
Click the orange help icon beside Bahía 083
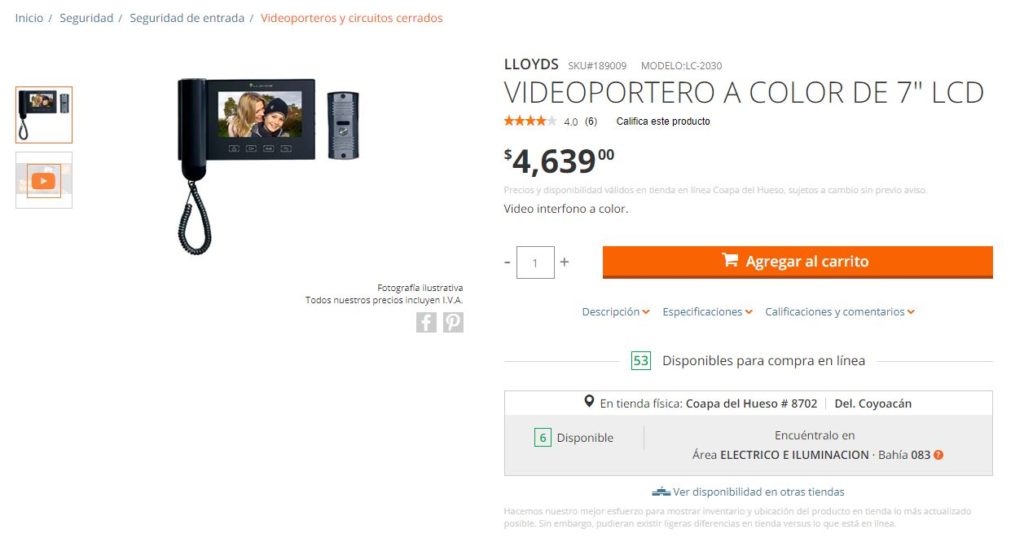[938, 455]
